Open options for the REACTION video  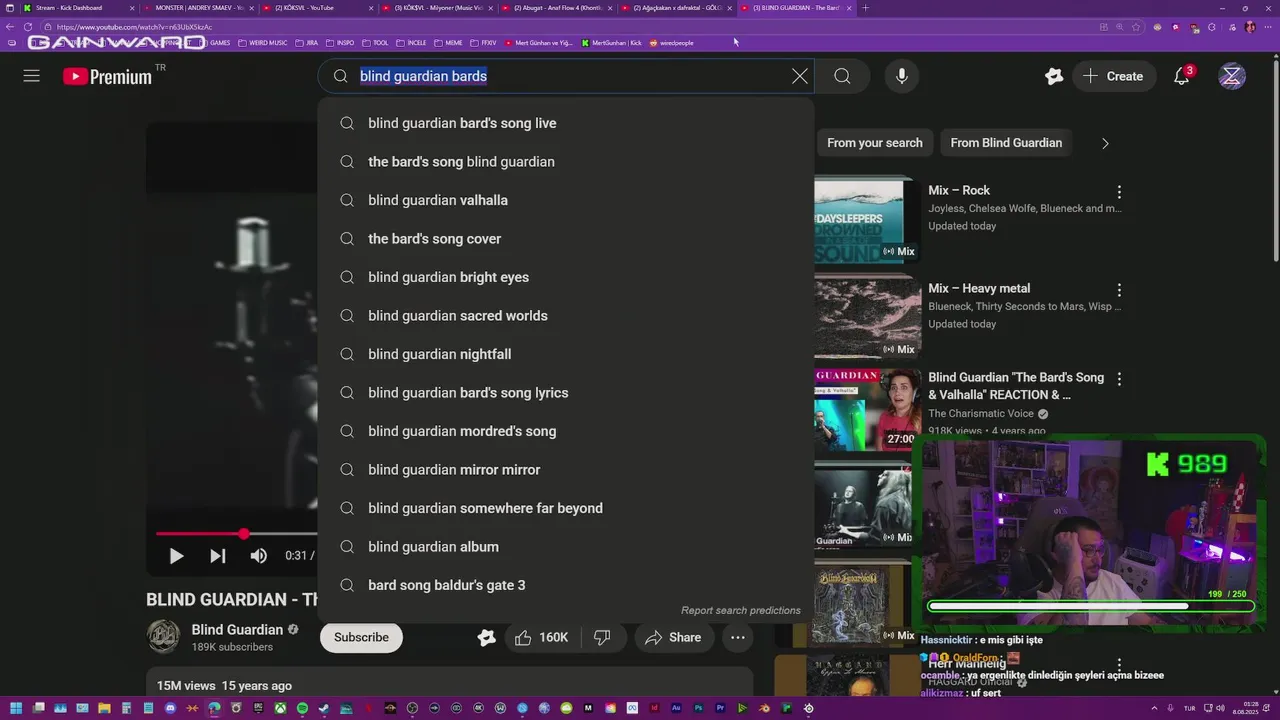(x=1119, y=379)
